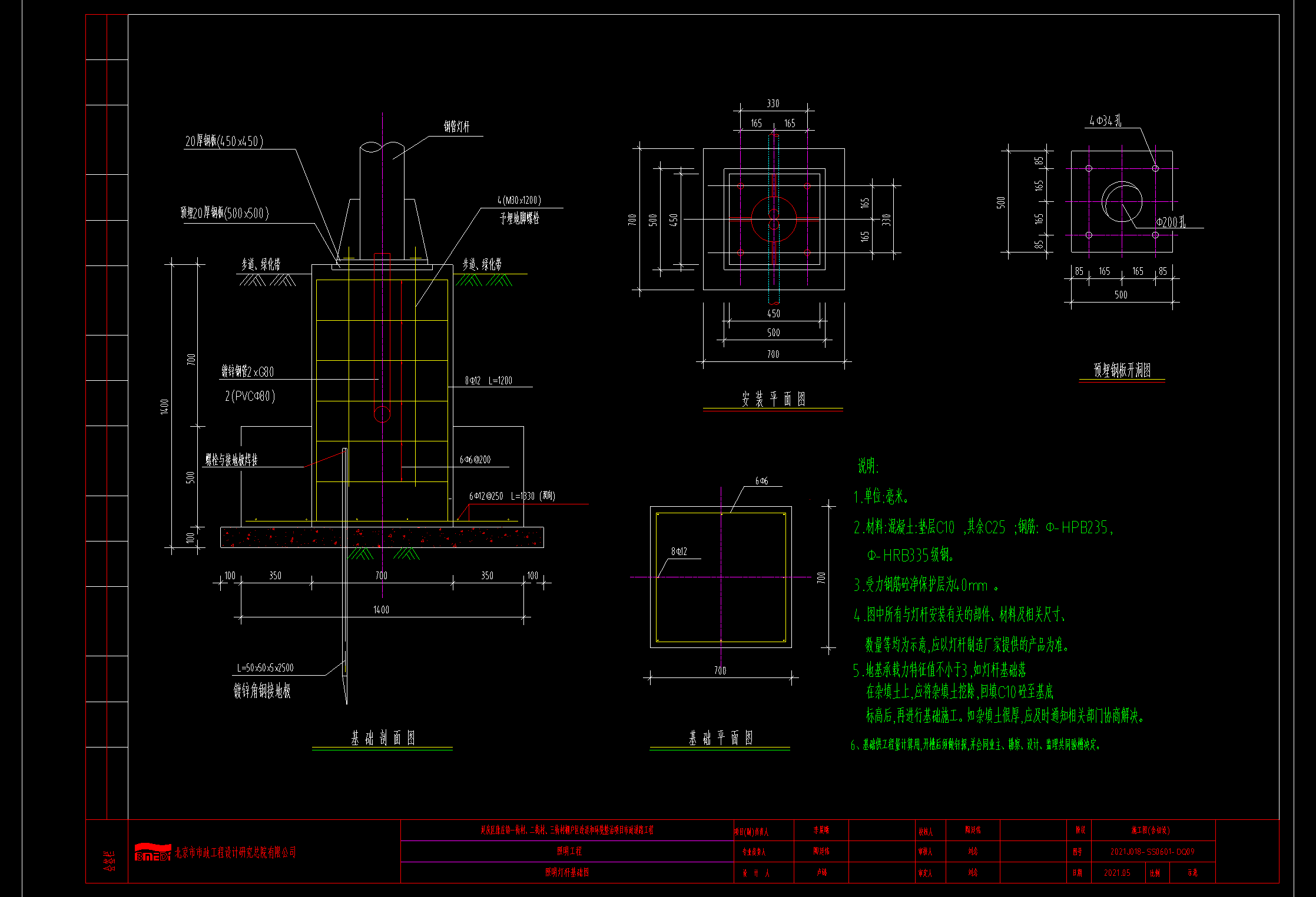Select the 6Φ6 label on foundation plan
Screen dimensions: 1316x897
(761, 481)
